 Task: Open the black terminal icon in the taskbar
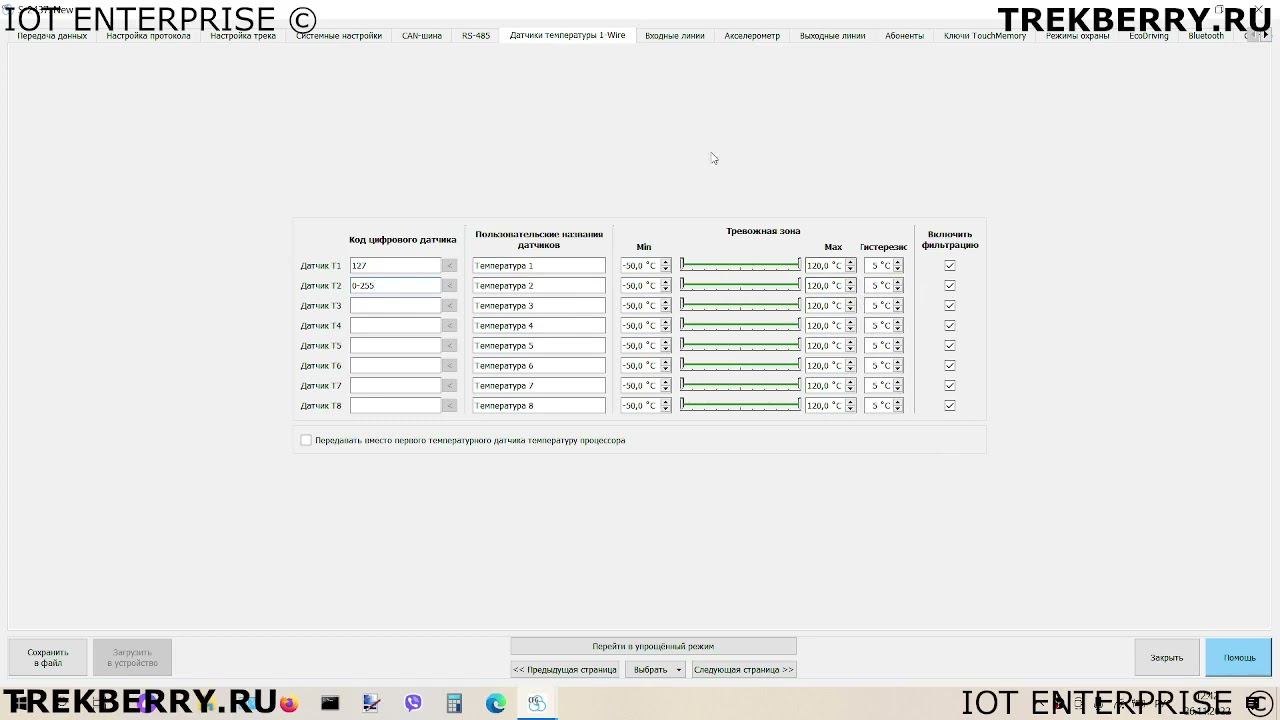tap(330, 704)
